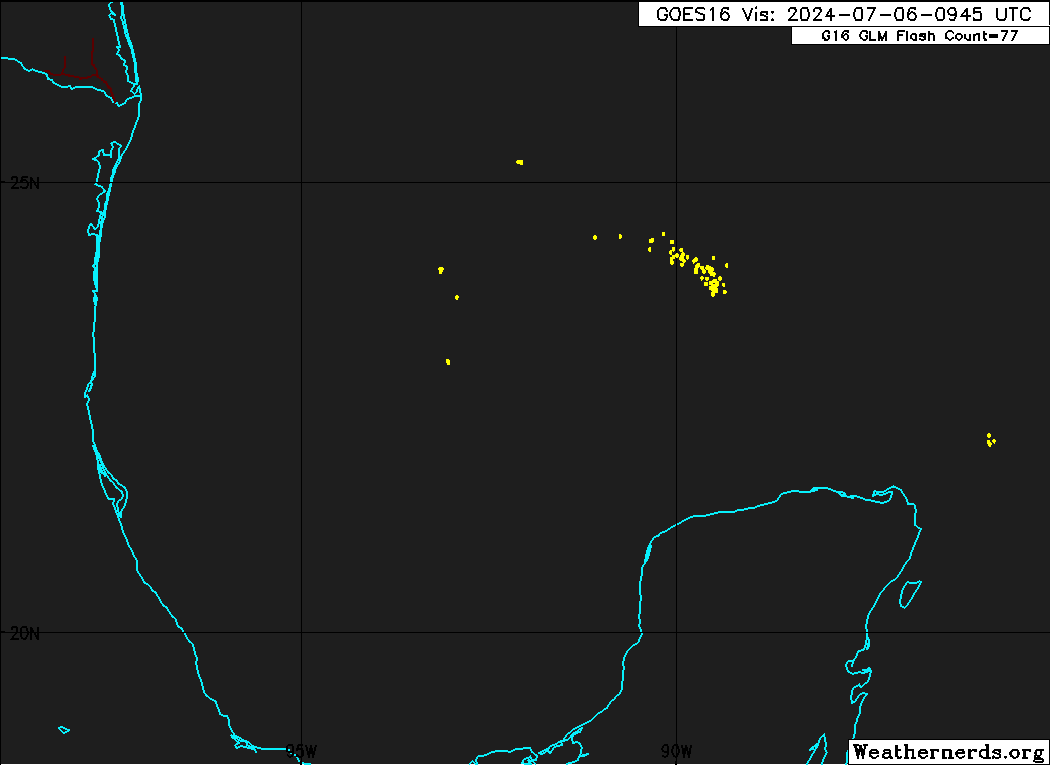Open the Weathernerds.org watermark link
Image resolution: width=1050 pixels, height=765 pixels.
(948, 752)
